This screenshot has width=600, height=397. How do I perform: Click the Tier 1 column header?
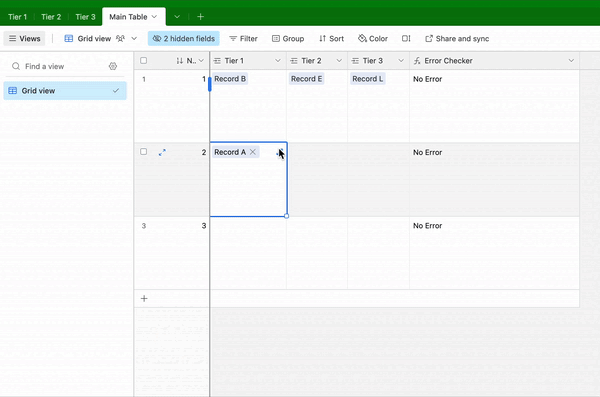click(248, 61)
